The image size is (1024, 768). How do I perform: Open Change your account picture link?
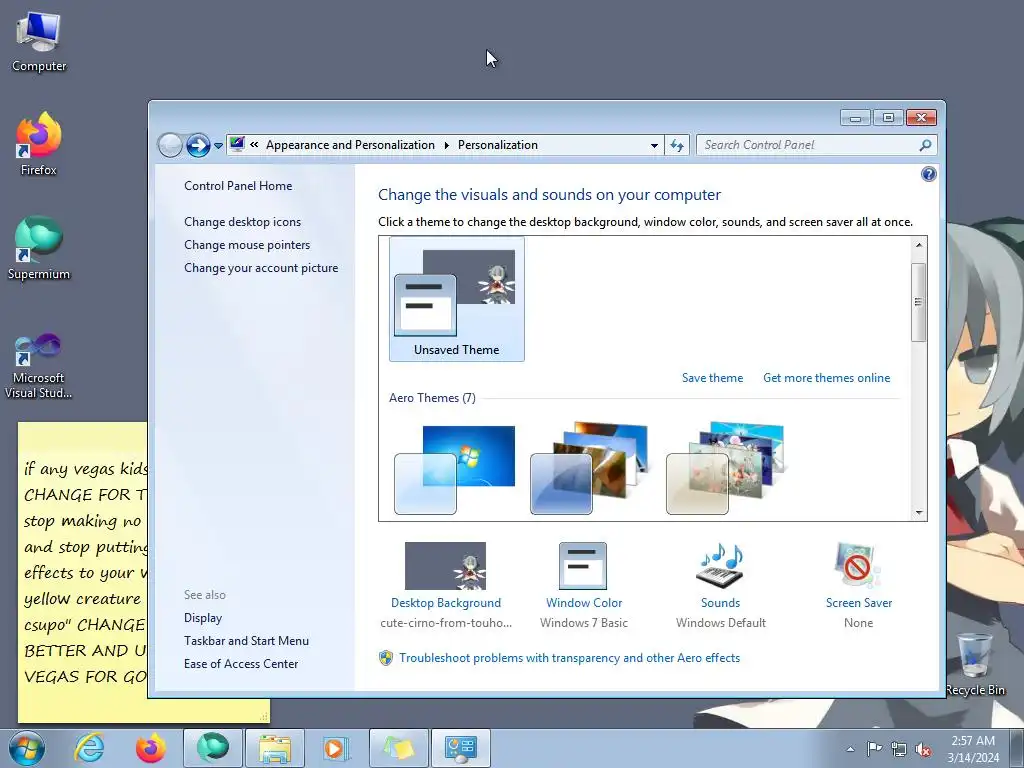[x=261, y=268]
